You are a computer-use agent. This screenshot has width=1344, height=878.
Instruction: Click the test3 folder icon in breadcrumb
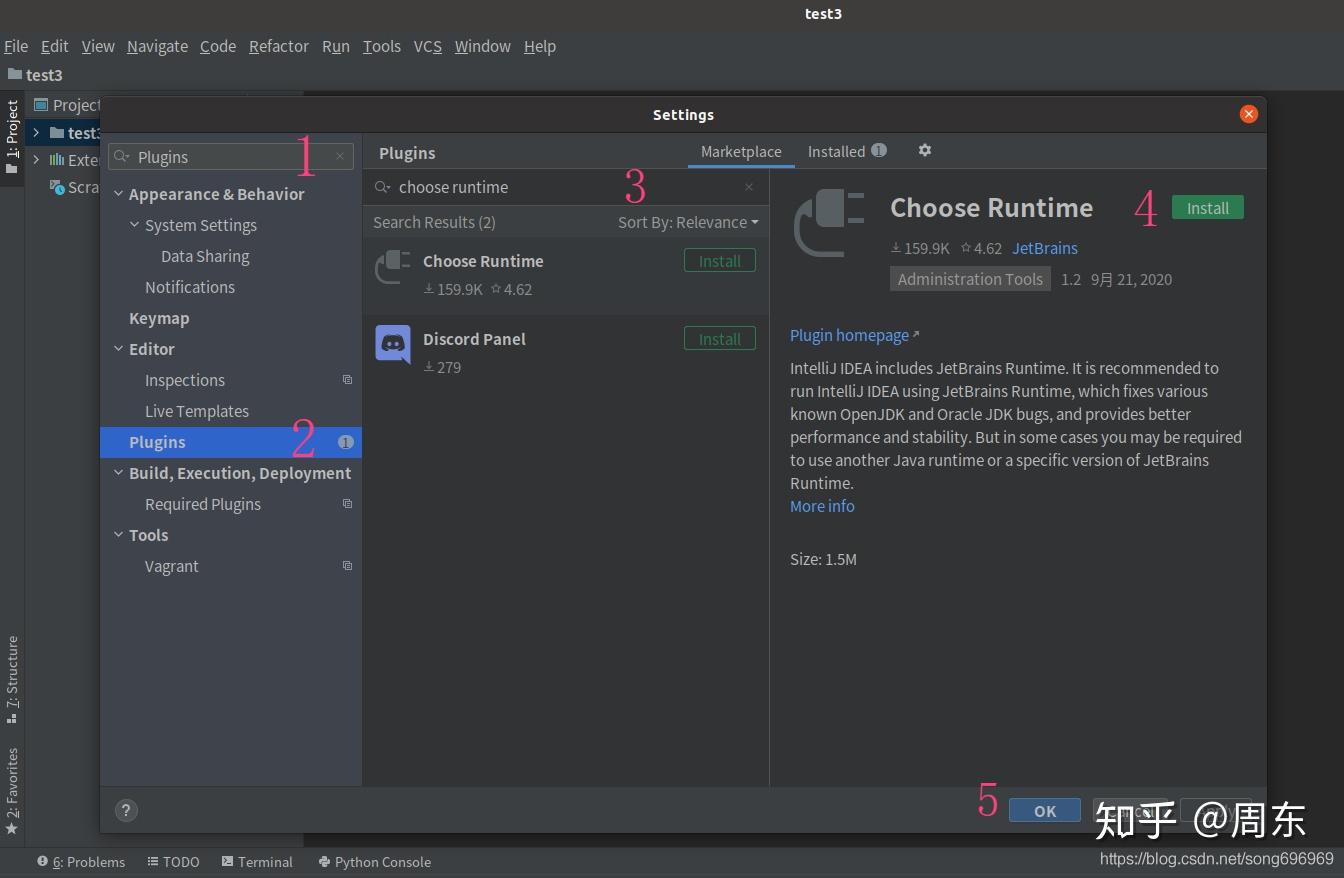[x=14, y=75]
